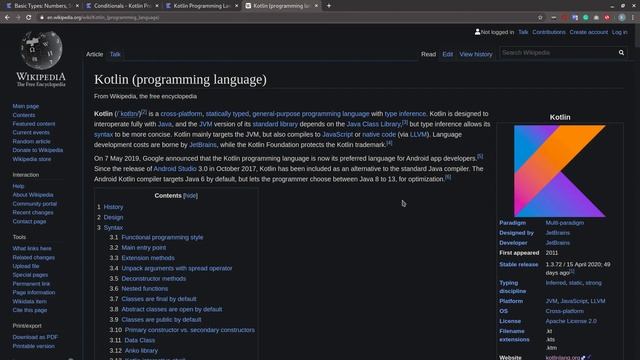Jump to History section in contents
This screenshot has height=360, width=640.
tap(113, 207)
